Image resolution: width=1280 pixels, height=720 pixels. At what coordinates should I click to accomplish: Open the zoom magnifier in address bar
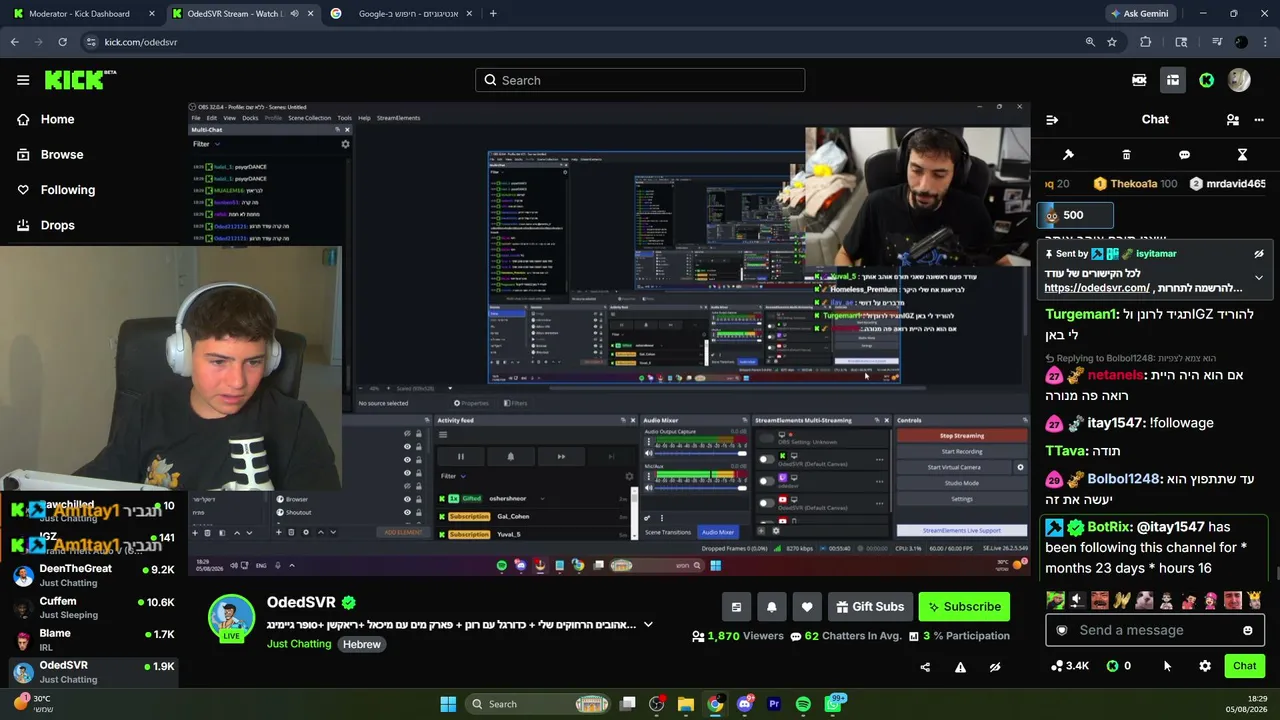click(x=1090, y=42)
